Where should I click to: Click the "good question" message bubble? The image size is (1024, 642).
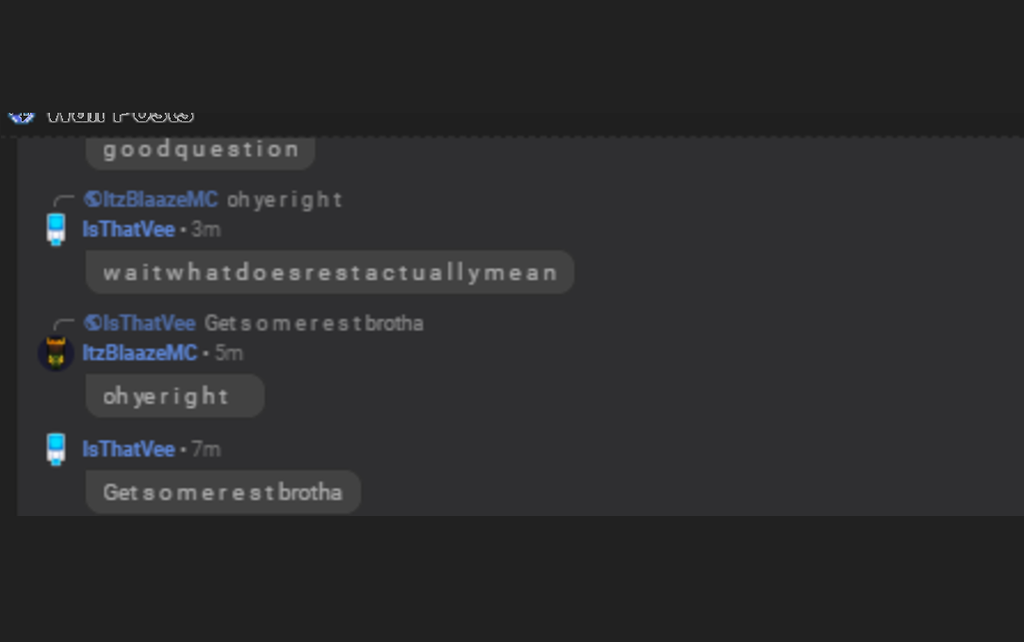click(x=200, y=150)
